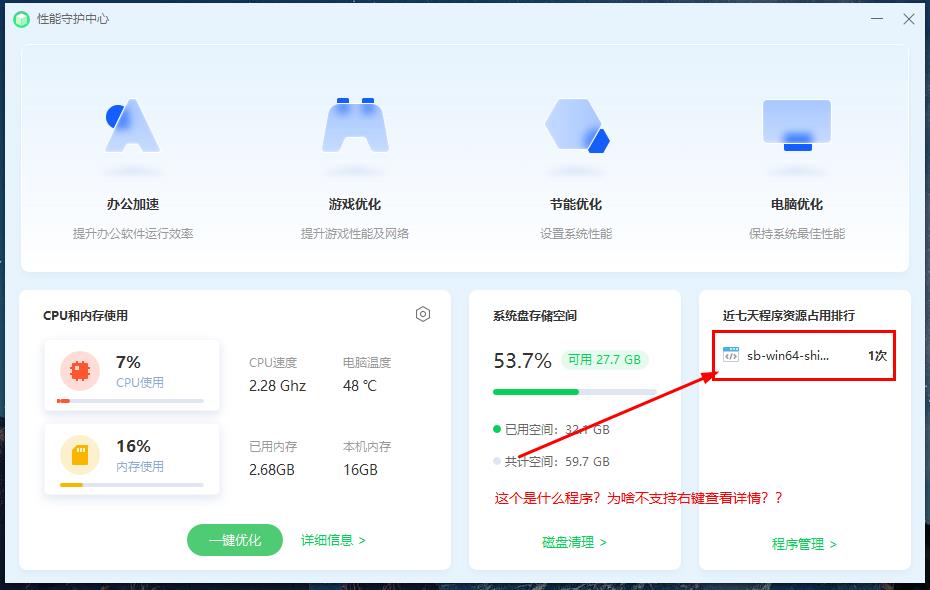Click the CPU和内存使用 heading
930x590 pixels.
(x=85, y=316)
